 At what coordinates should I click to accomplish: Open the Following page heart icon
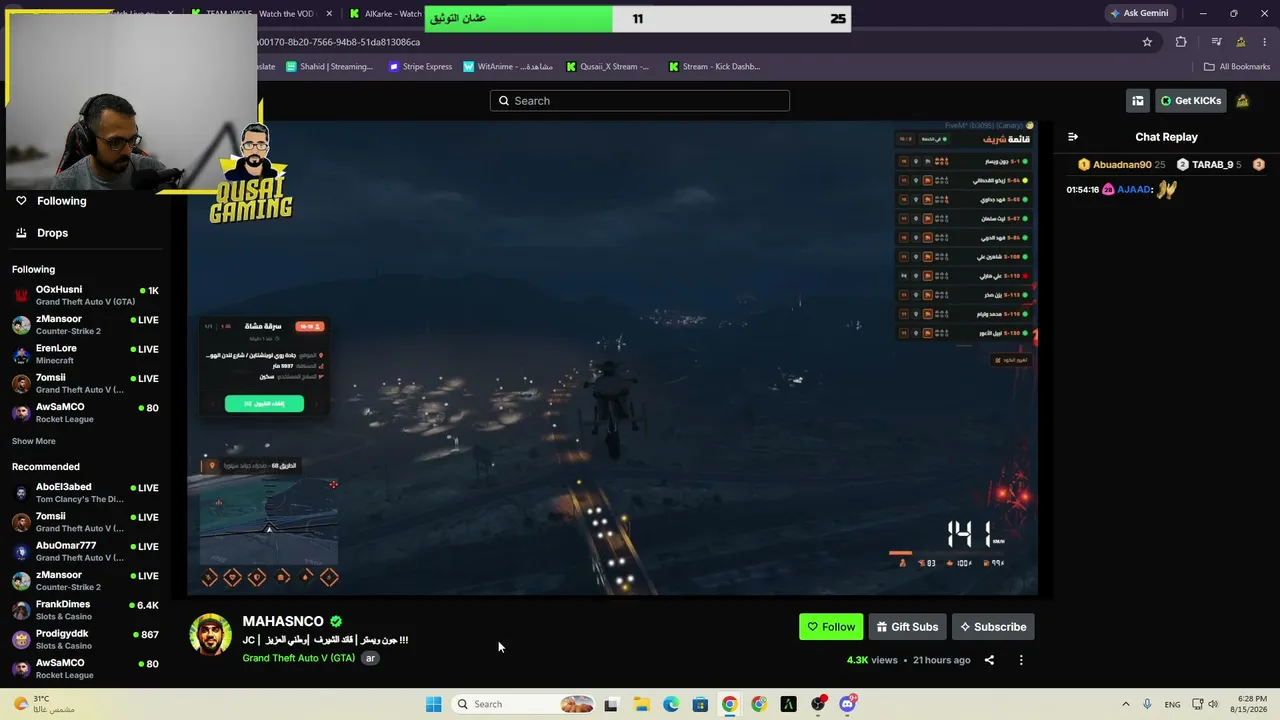point(21,201)
